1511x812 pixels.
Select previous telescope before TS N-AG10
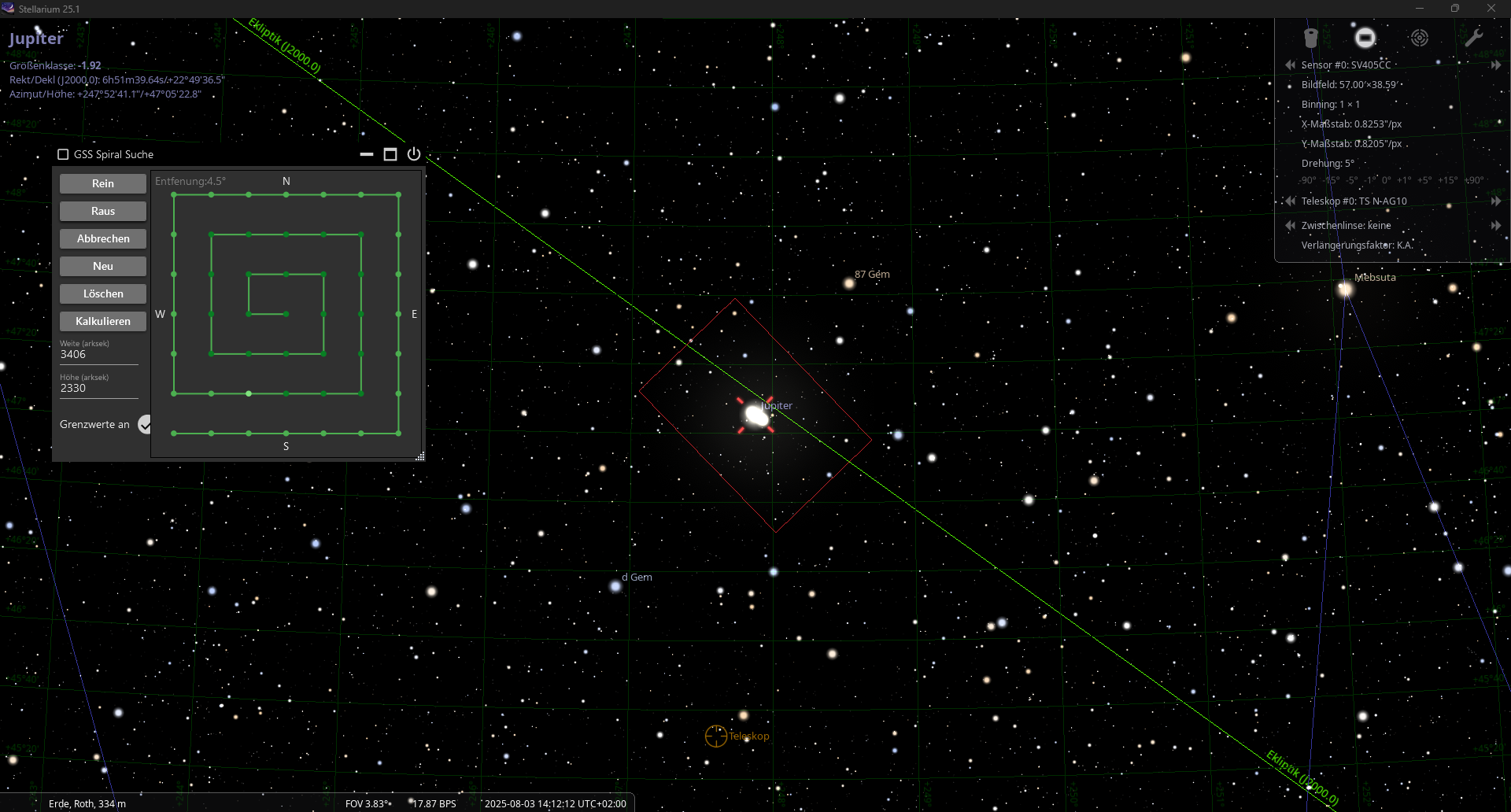[1290, 201]
